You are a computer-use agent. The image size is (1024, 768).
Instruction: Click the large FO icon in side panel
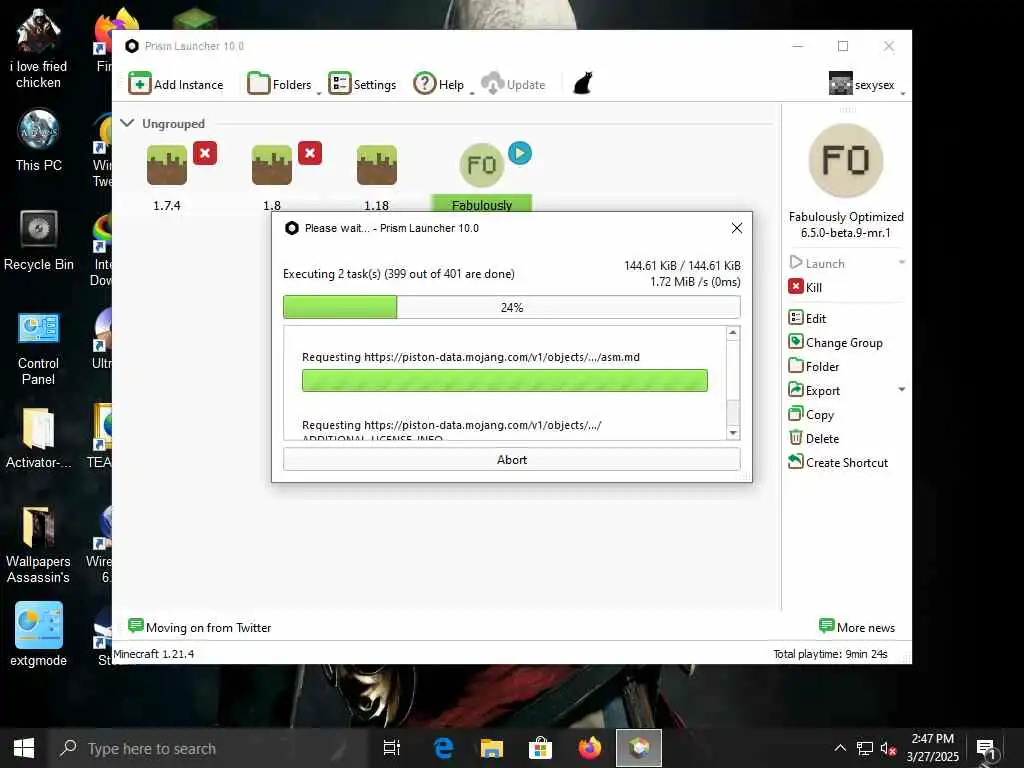coord(846,160)
